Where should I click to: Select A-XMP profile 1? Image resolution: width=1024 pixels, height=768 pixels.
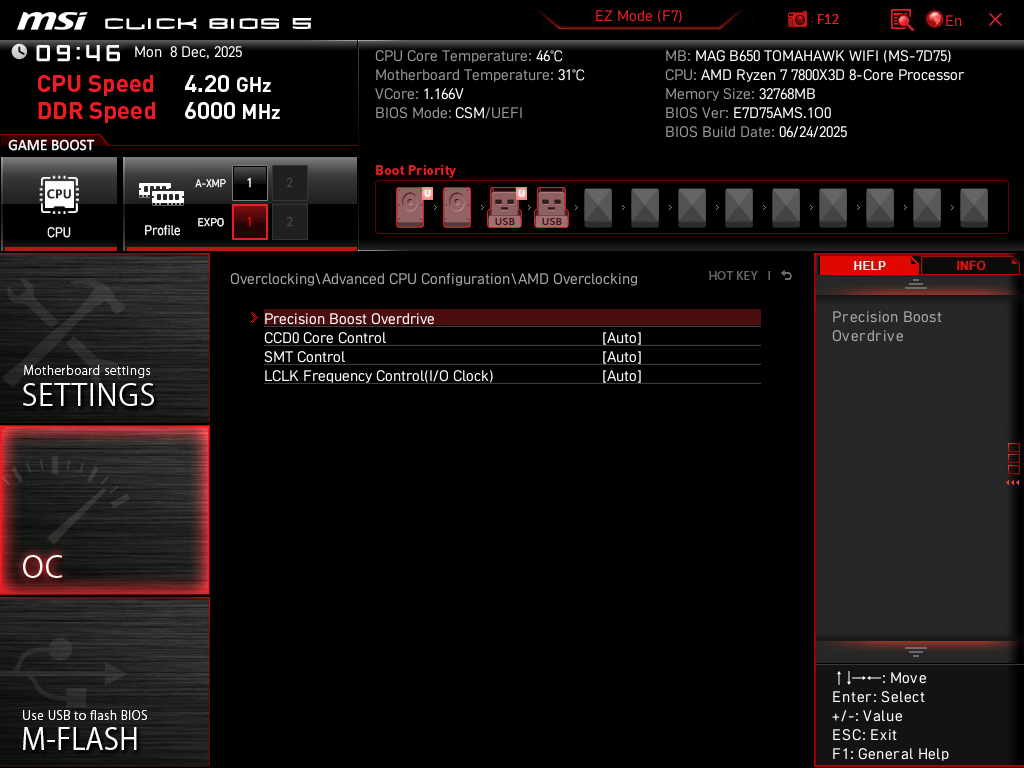point(249,183)
